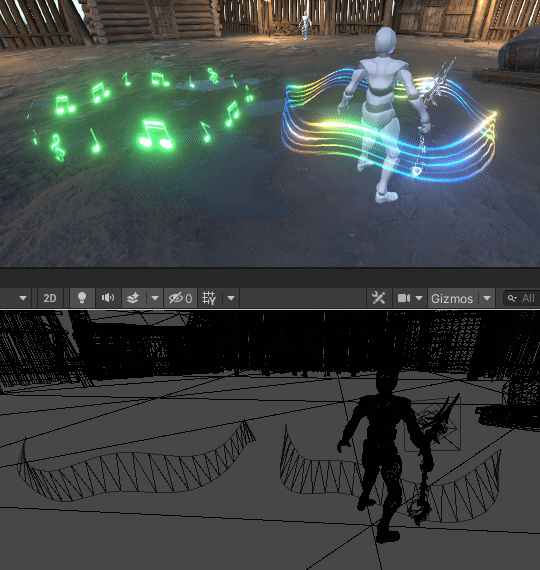Toggle scene audio speaker icon
This screenshot has height=570, width=540.
(x=108, y=298)
